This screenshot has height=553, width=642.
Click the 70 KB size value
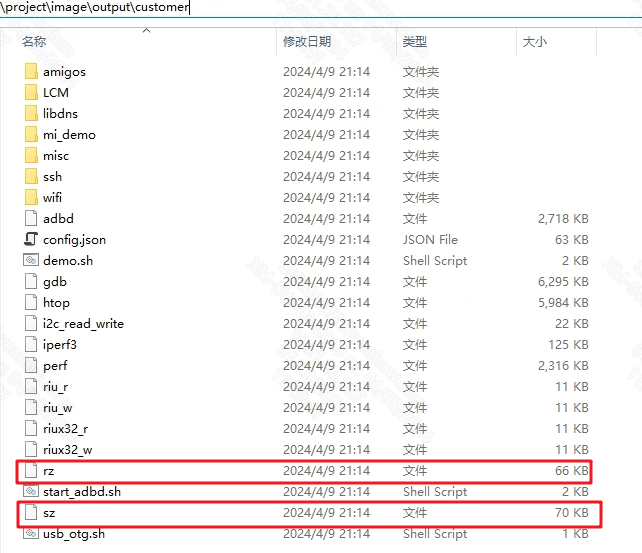(572, 512)
